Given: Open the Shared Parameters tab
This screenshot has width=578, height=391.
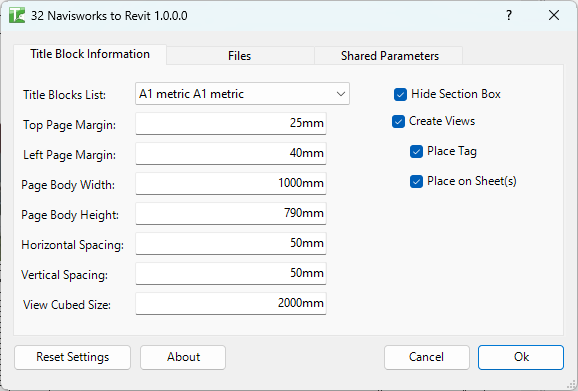Looking at the screenshot, I should pos(390,56).
